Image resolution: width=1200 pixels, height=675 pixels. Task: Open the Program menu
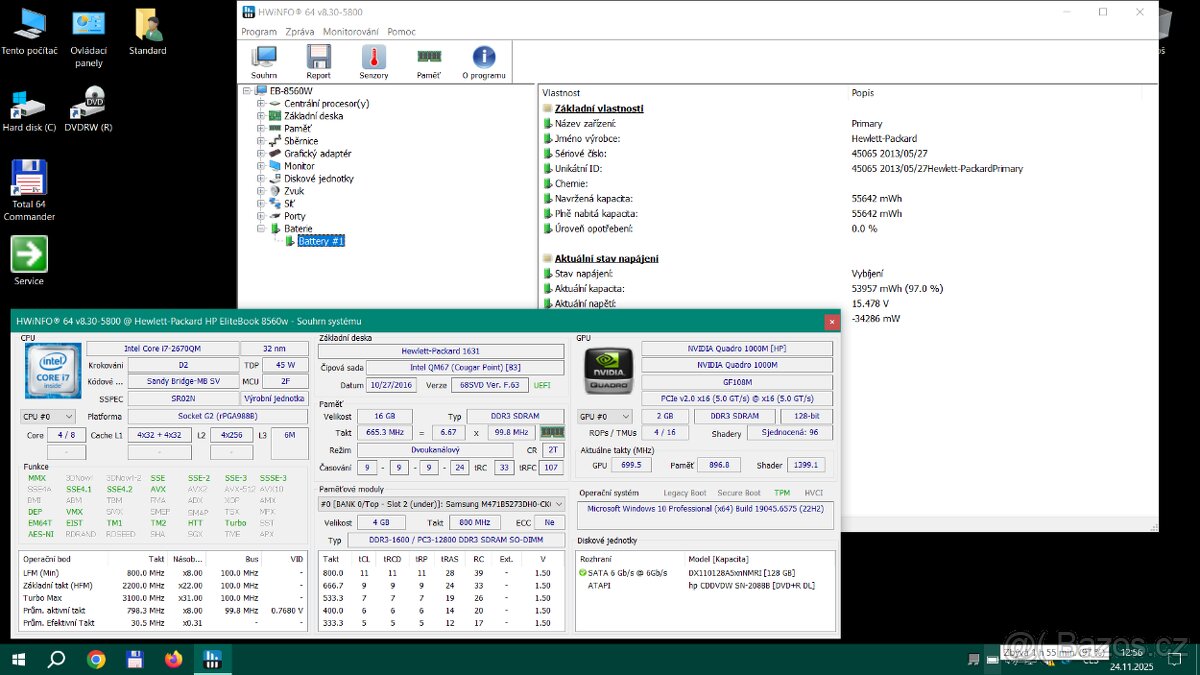pos(258,31)
